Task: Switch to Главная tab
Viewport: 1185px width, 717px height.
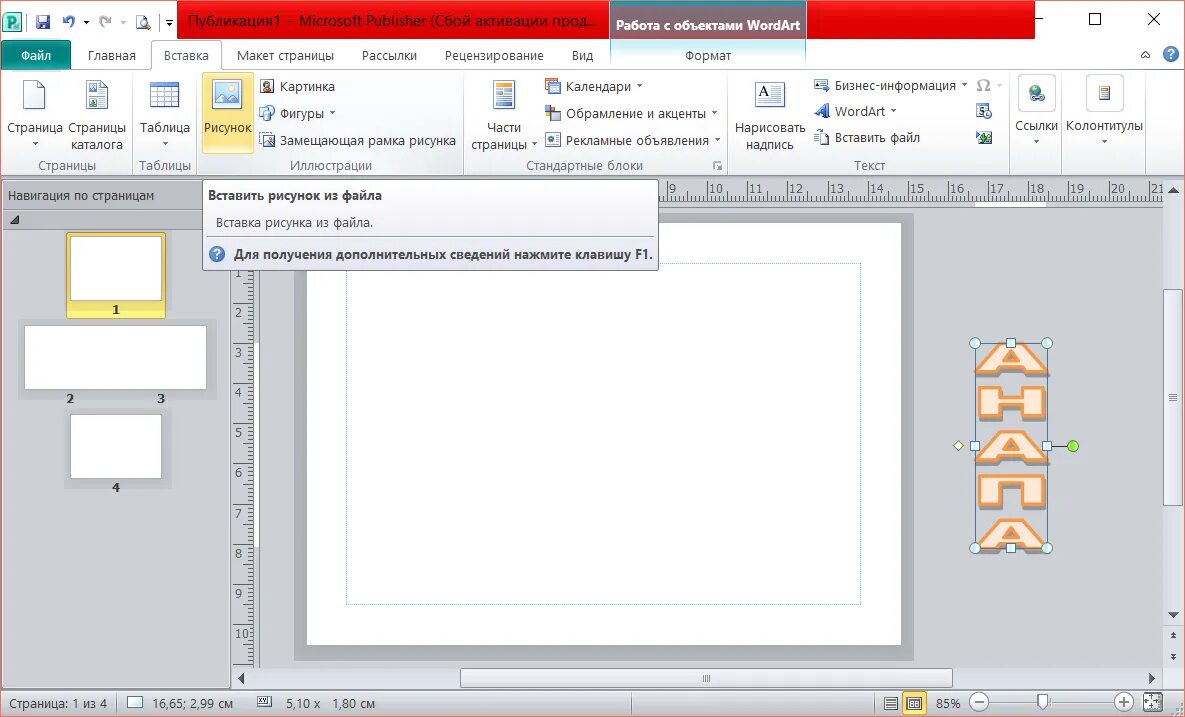Action: pyautogui.click(x=112, y=55)
